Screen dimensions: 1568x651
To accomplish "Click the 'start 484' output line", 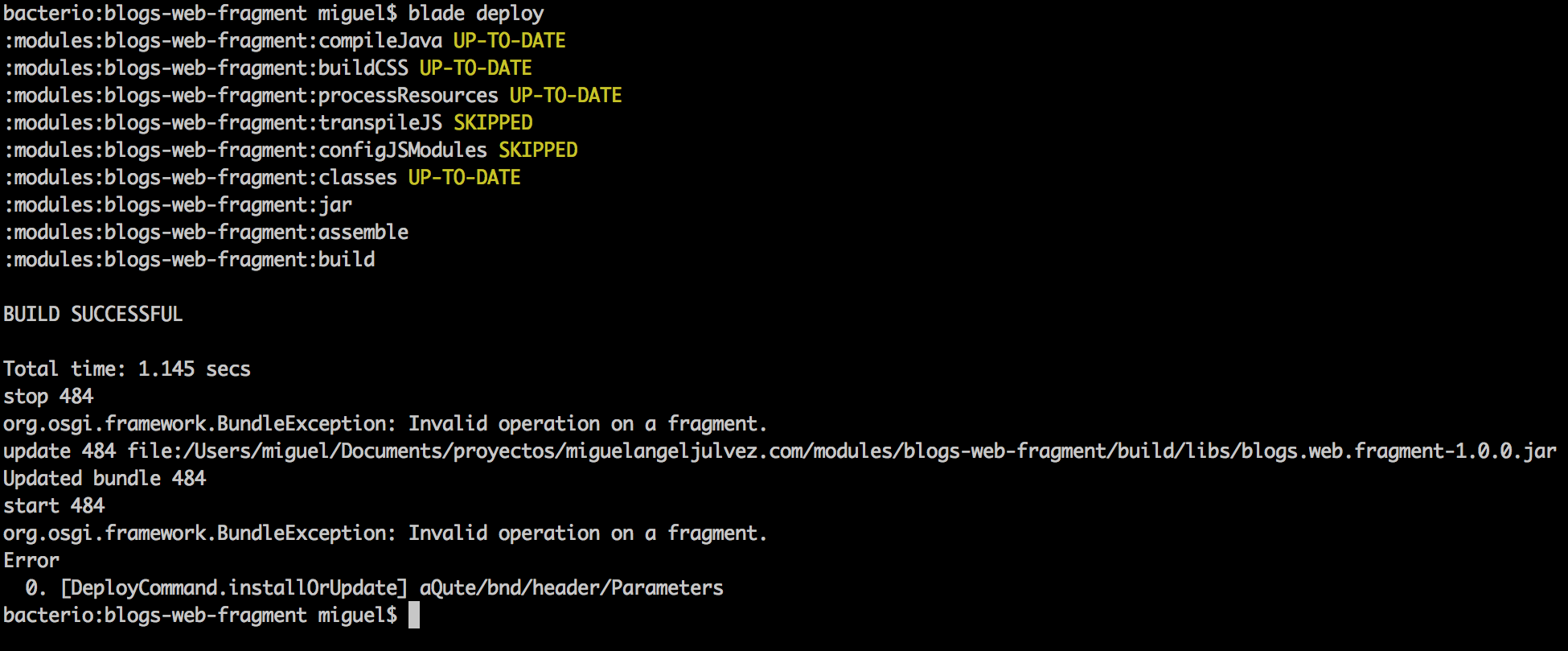I will pos(54,506).
